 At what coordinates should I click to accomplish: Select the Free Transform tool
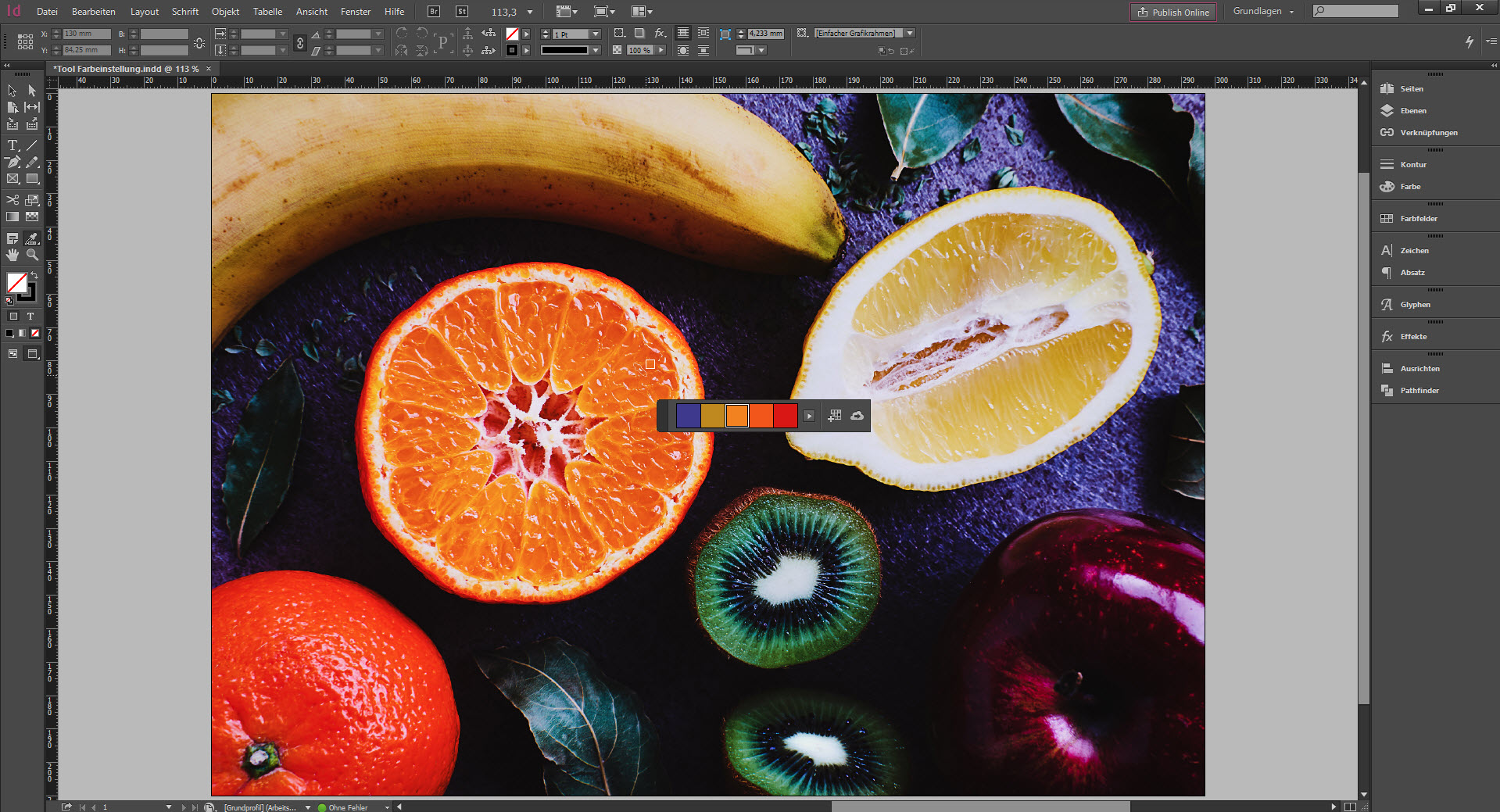[32, 200]
